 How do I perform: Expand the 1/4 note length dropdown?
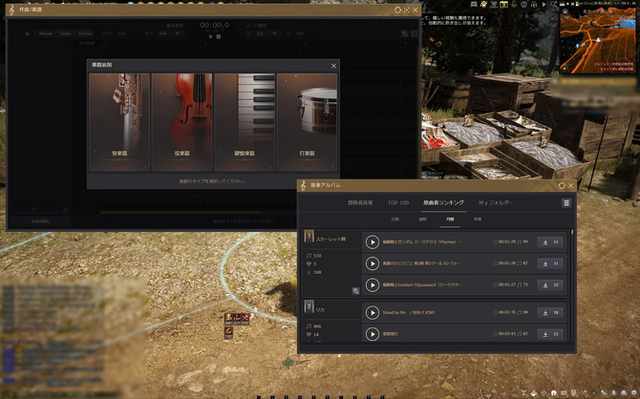coord(267,33)
